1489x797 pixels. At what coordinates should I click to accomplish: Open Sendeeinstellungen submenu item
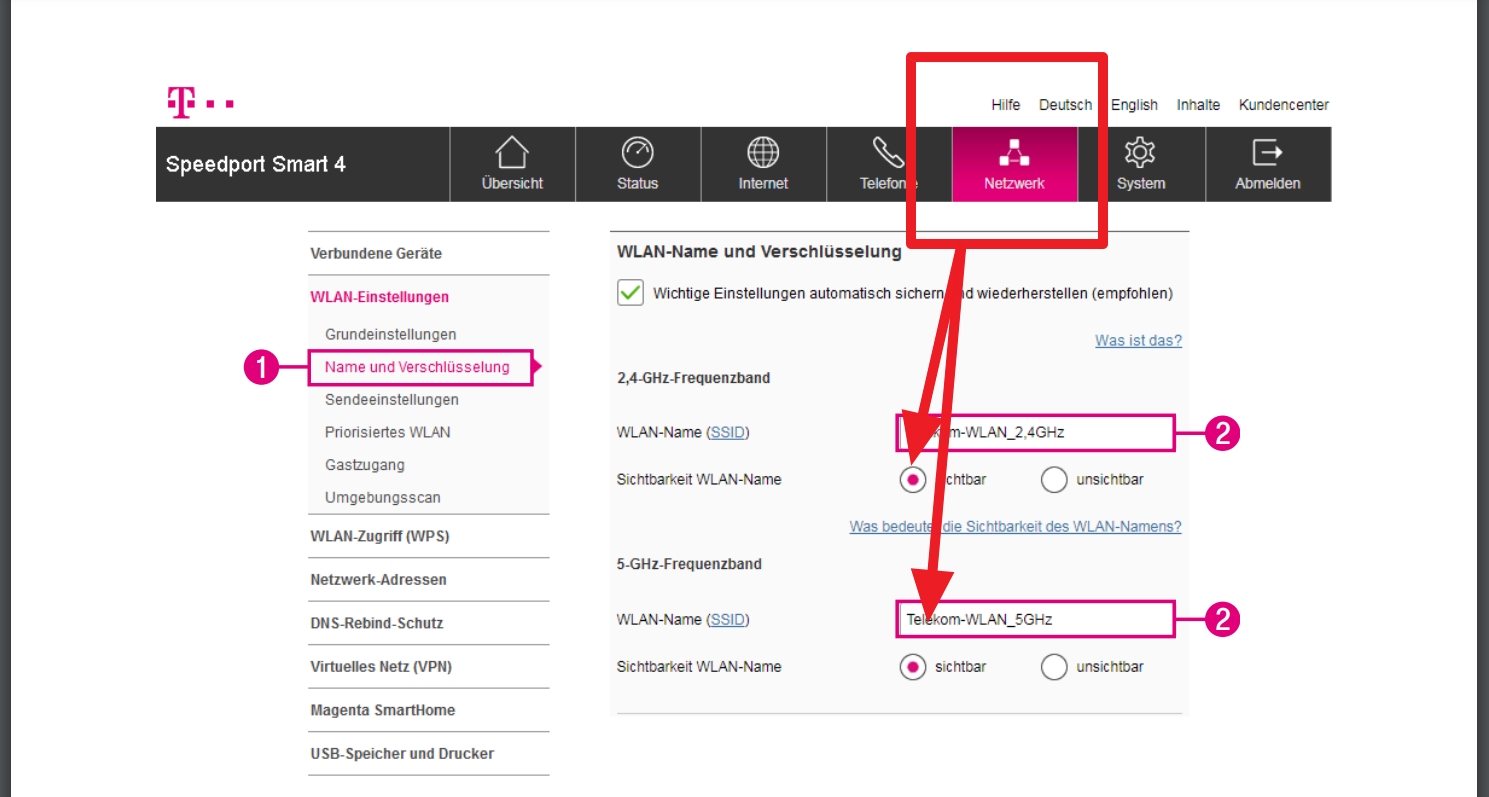[x=392, y=400]
